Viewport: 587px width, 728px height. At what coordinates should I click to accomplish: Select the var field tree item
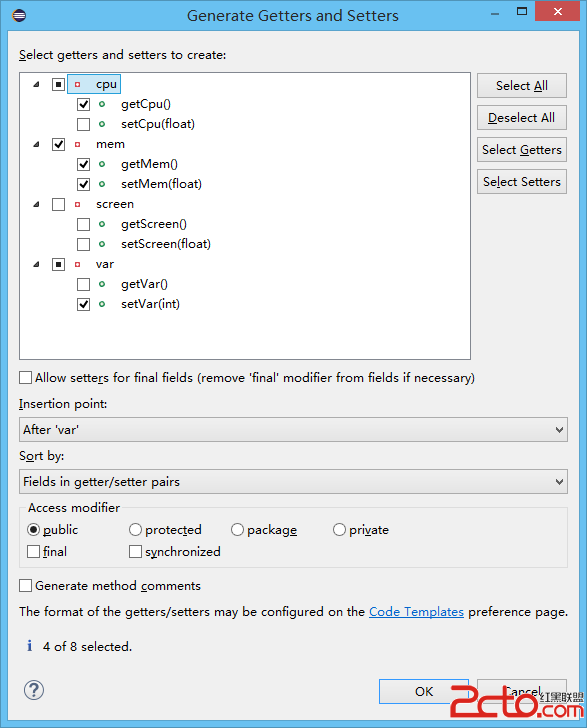(104, 264)
